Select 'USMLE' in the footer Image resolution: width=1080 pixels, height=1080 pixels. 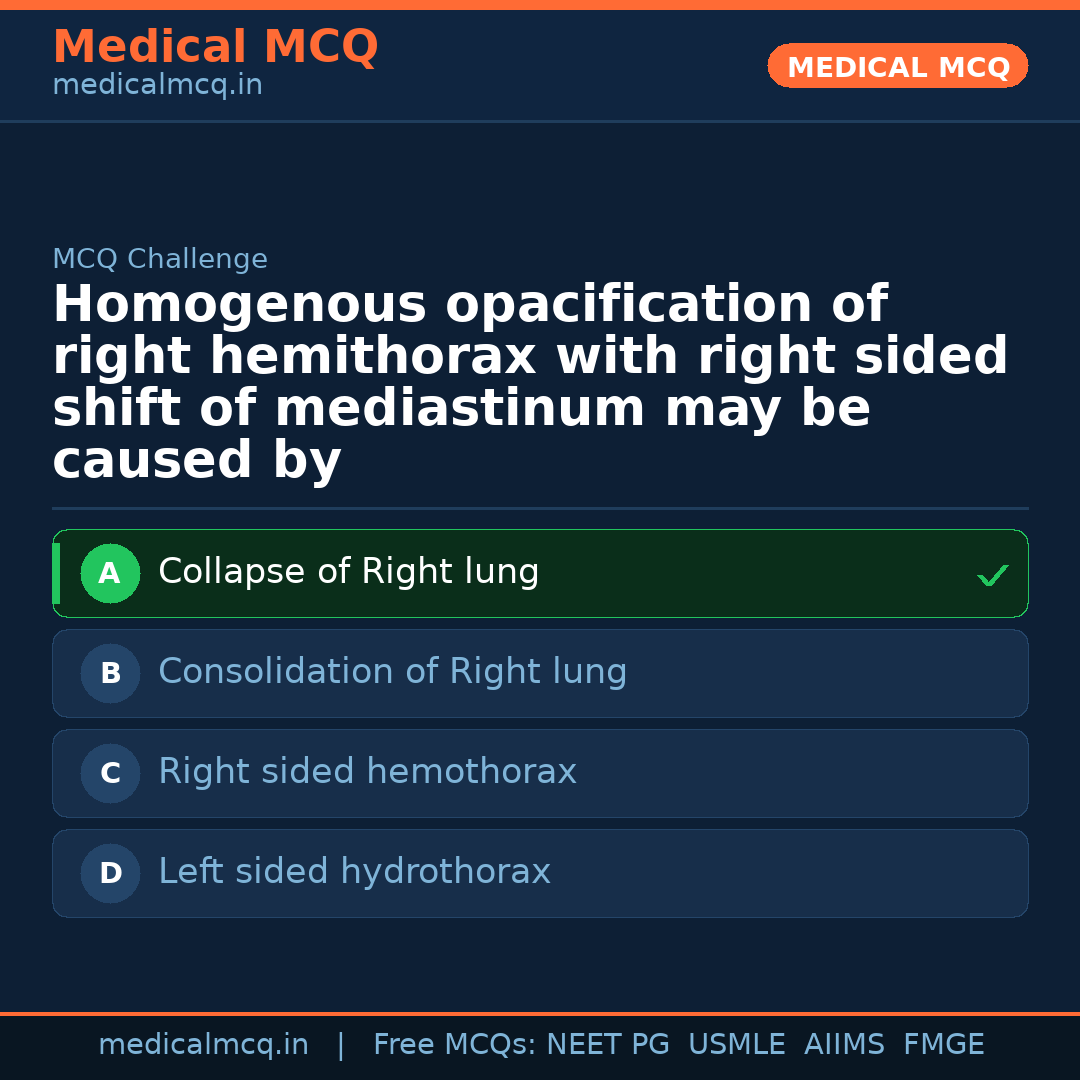tap(736, 1045)
